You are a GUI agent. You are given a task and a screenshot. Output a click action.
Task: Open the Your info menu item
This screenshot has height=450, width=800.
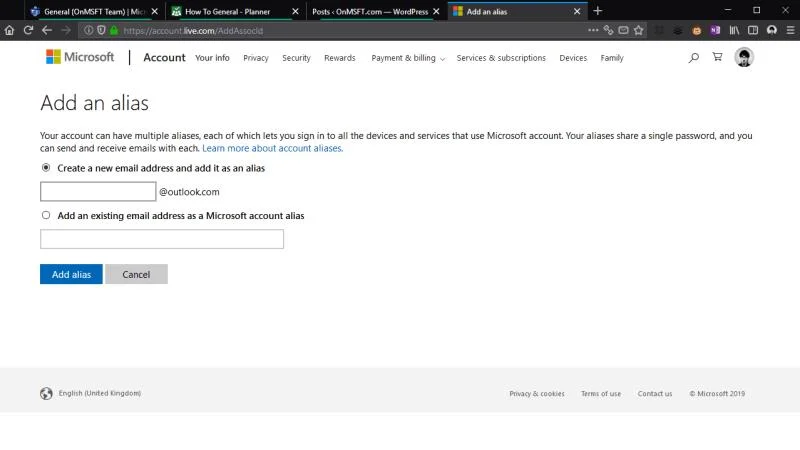click(212, 58)
